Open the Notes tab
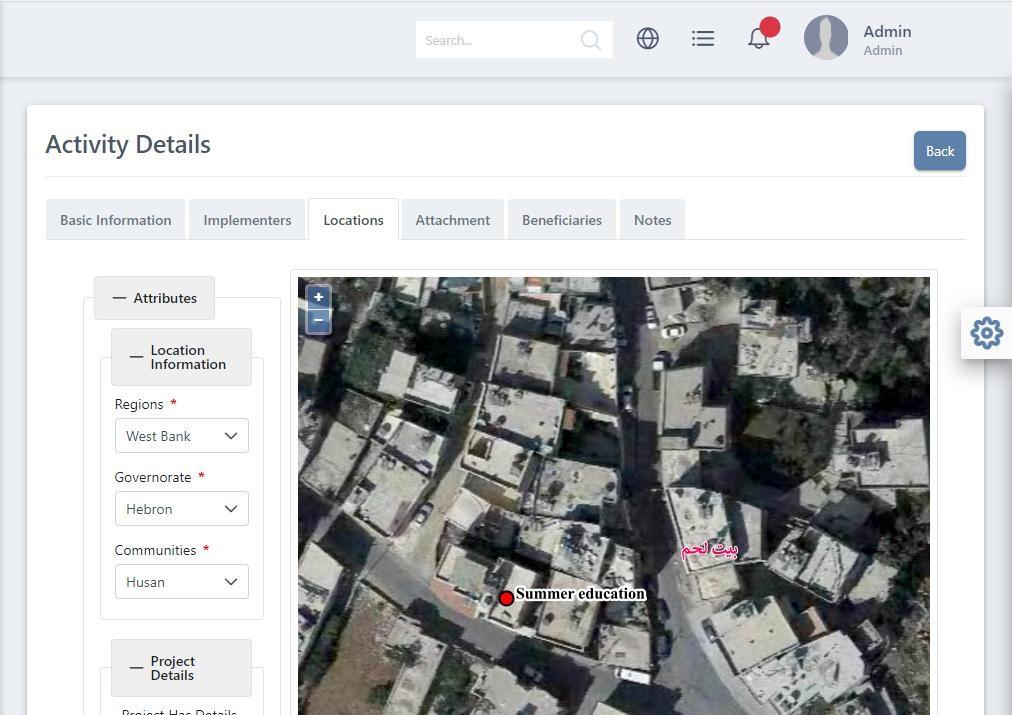 pyautogui.click(x=652, y=220)
